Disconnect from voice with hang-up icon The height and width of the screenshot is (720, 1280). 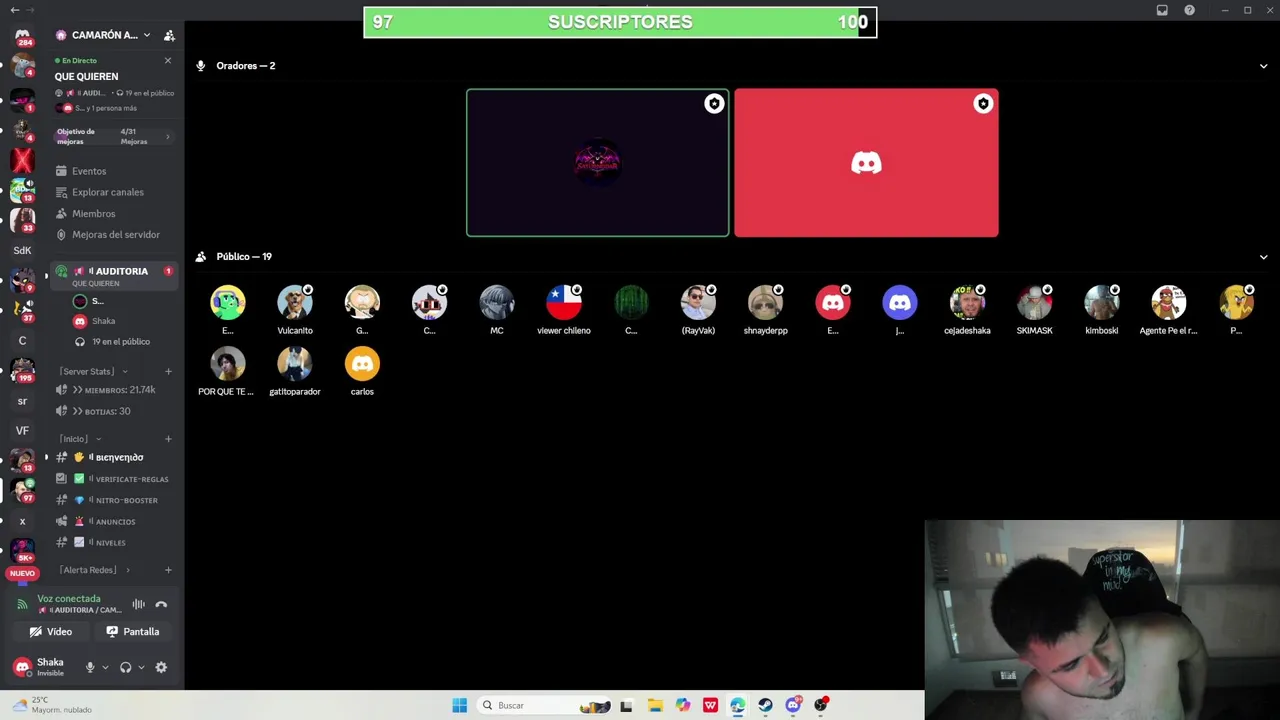tap(161, 604)
